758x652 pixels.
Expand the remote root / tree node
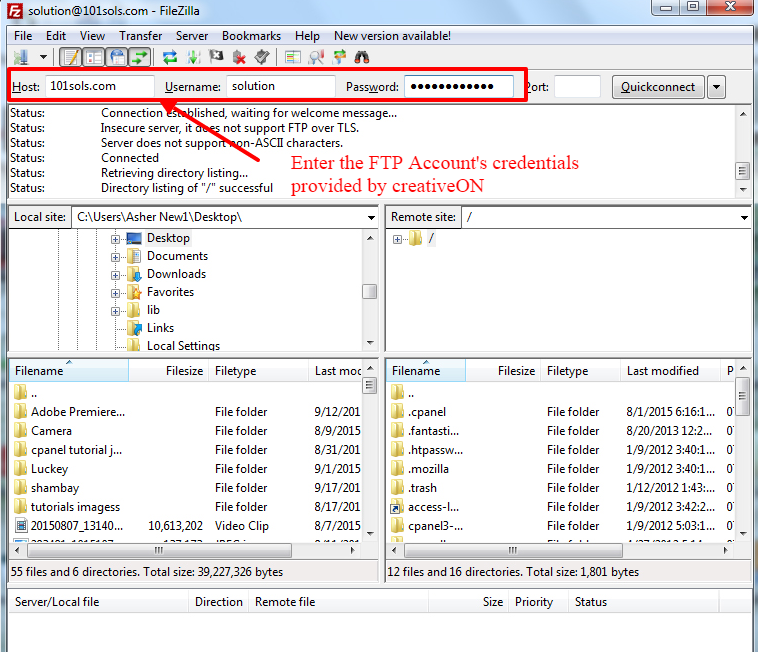tap(397, 239)
